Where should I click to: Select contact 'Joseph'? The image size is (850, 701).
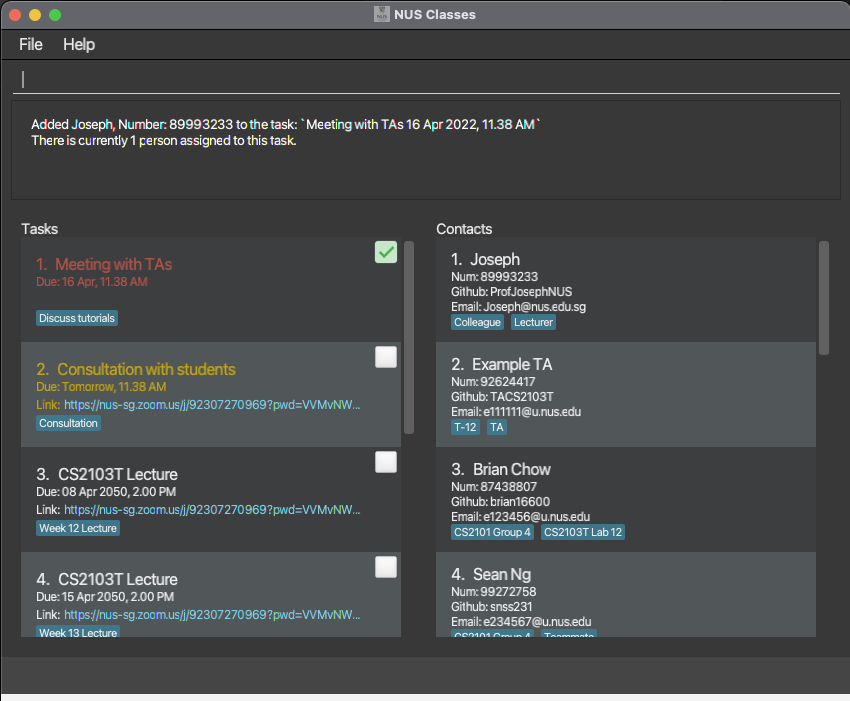(626, 290)
